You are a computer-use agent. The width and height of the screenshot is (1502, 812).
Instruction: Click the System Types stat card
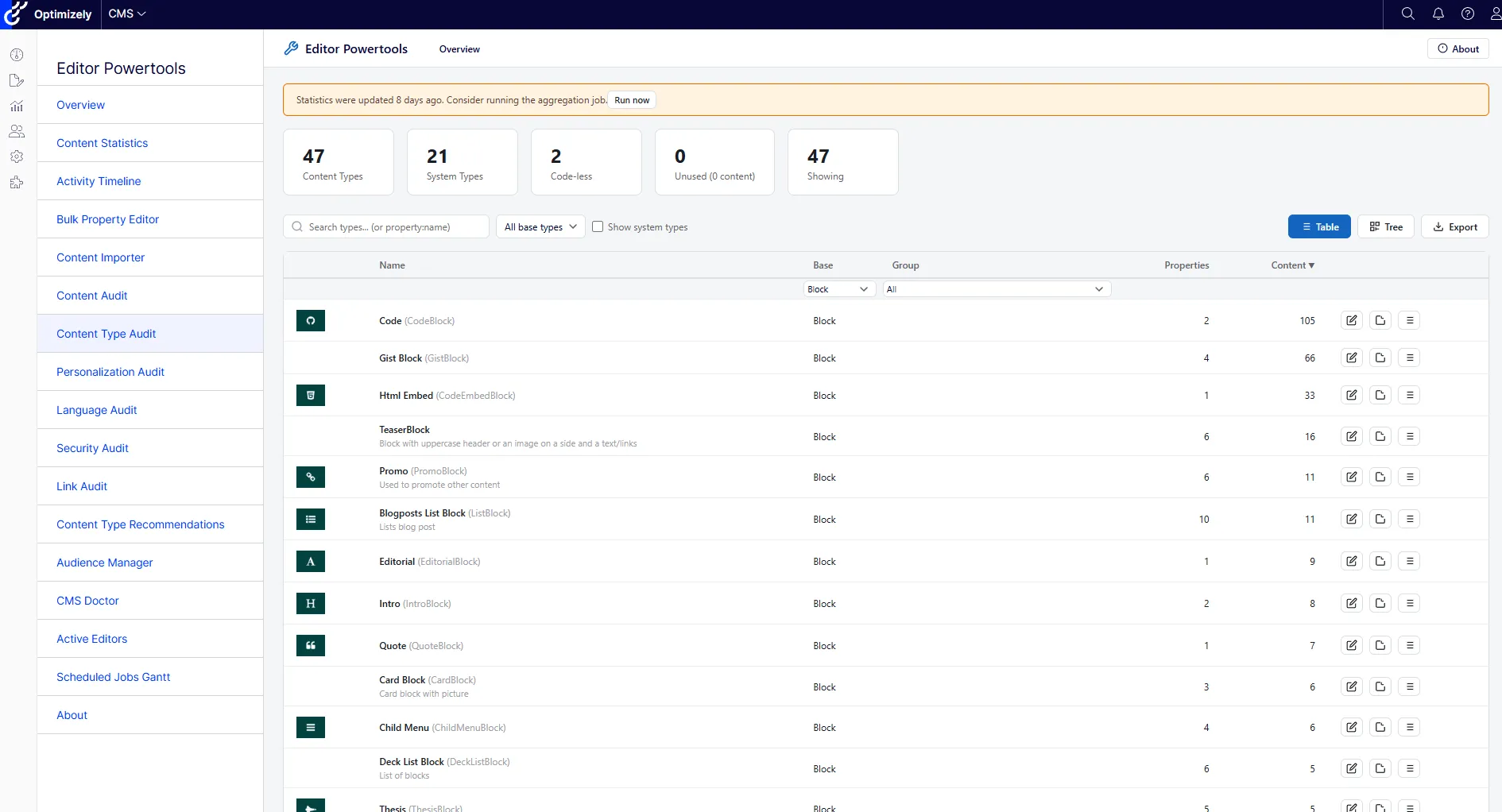coord(463,162)
